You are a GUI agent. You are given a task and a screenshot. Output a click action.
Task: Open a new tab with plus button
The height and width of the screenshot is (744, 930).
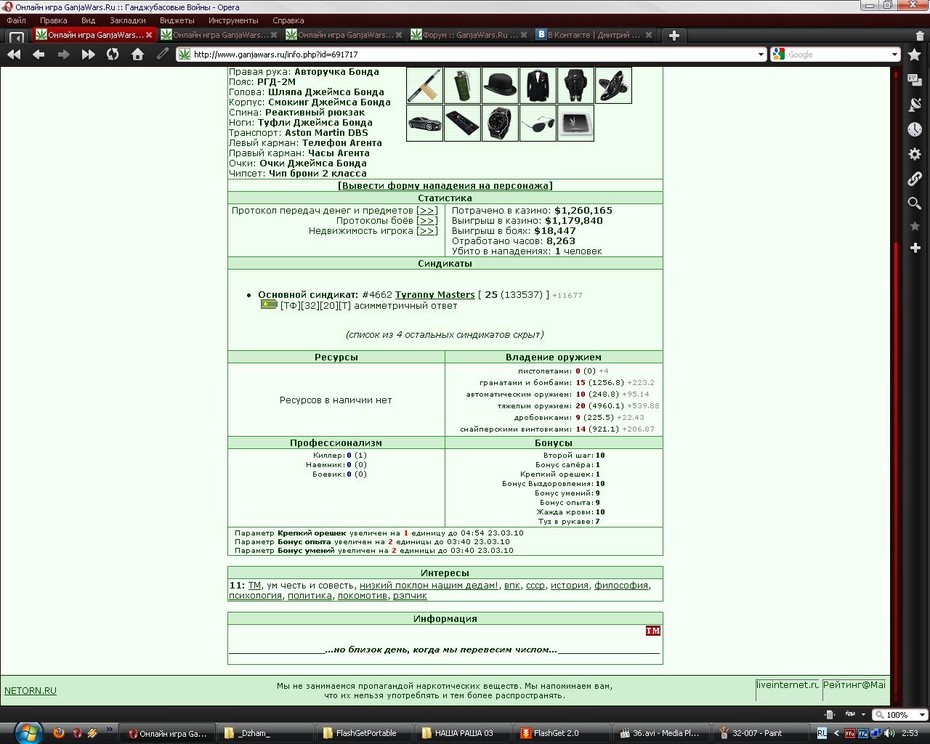pyautogui.click(x=674, y=36)
